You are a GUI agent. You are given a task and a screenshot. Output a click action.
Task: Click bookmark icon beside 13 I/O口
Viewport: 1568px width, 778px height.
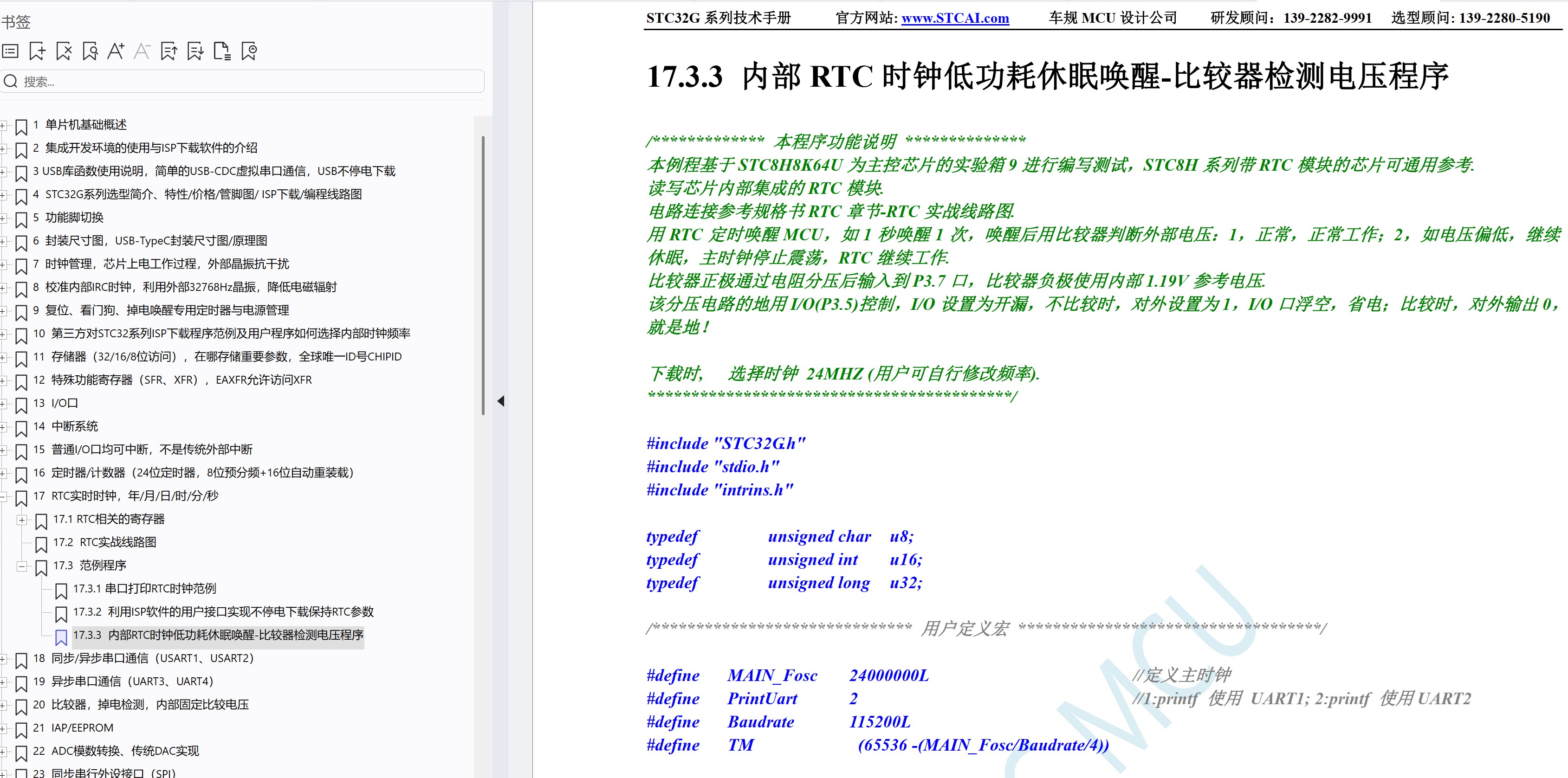pyautogui.click(x=21, y=405)
